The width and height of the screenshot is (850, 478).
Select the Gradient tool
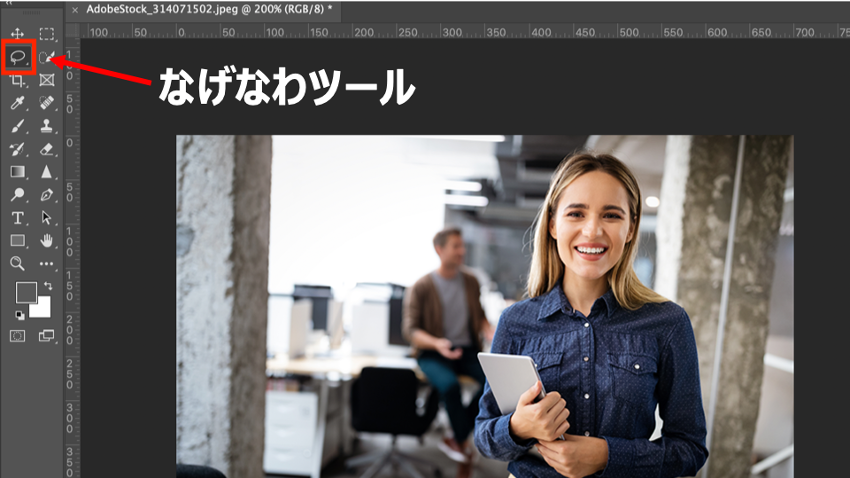[17, 172]
